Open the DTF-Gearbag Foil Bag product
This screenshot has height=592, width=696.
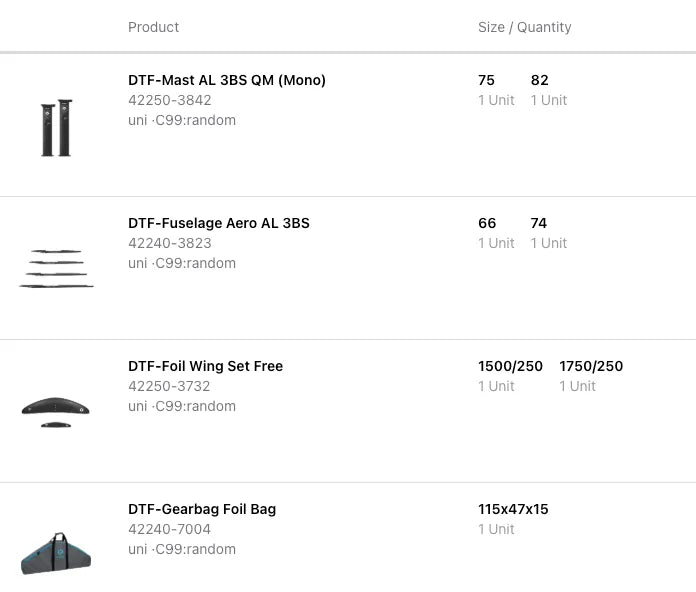(202, 509)
